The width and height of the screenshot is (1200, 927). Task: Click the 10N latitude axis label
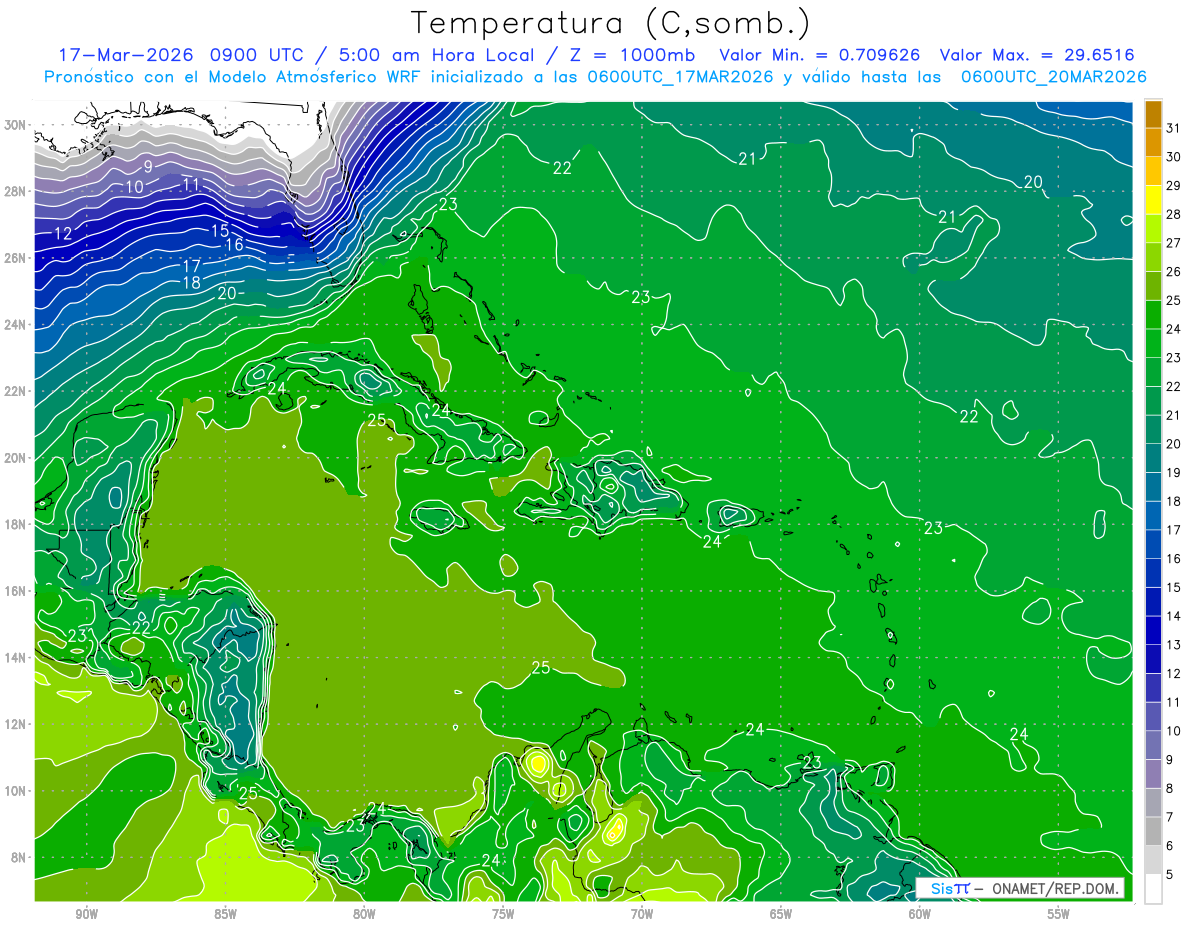click(17, 791)
